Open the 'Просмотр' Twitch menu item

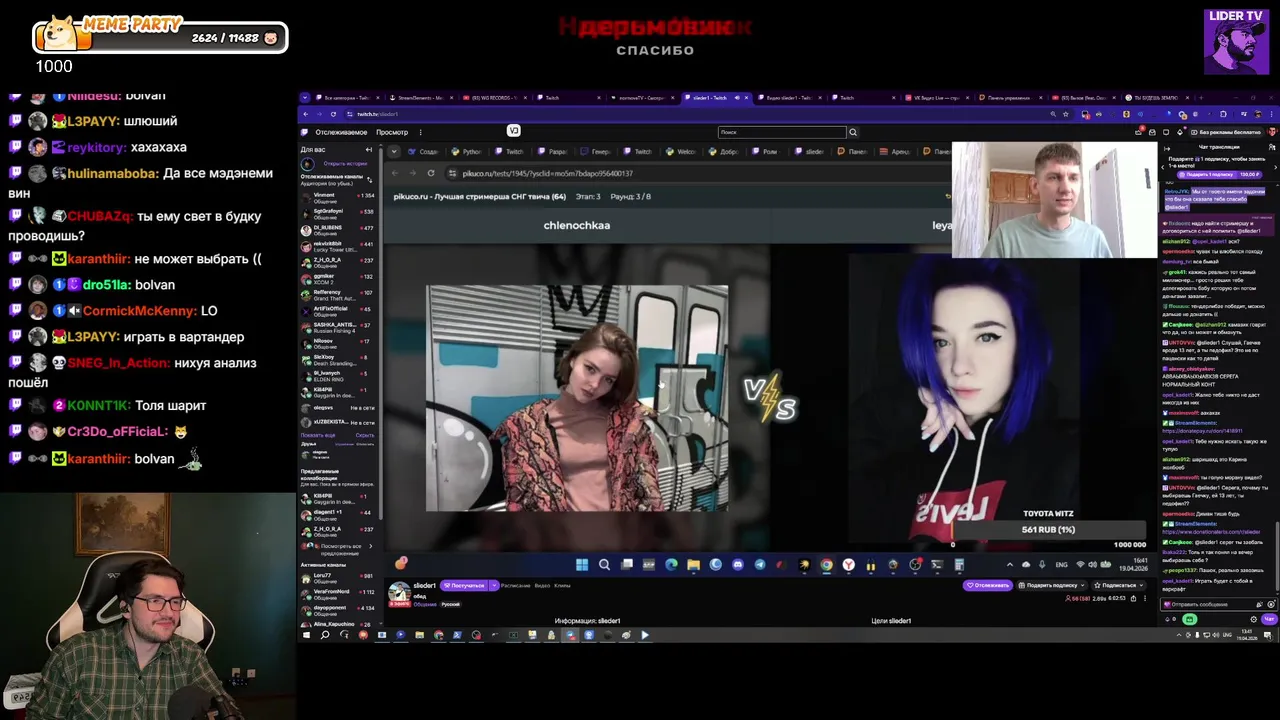tap(392, 132)
